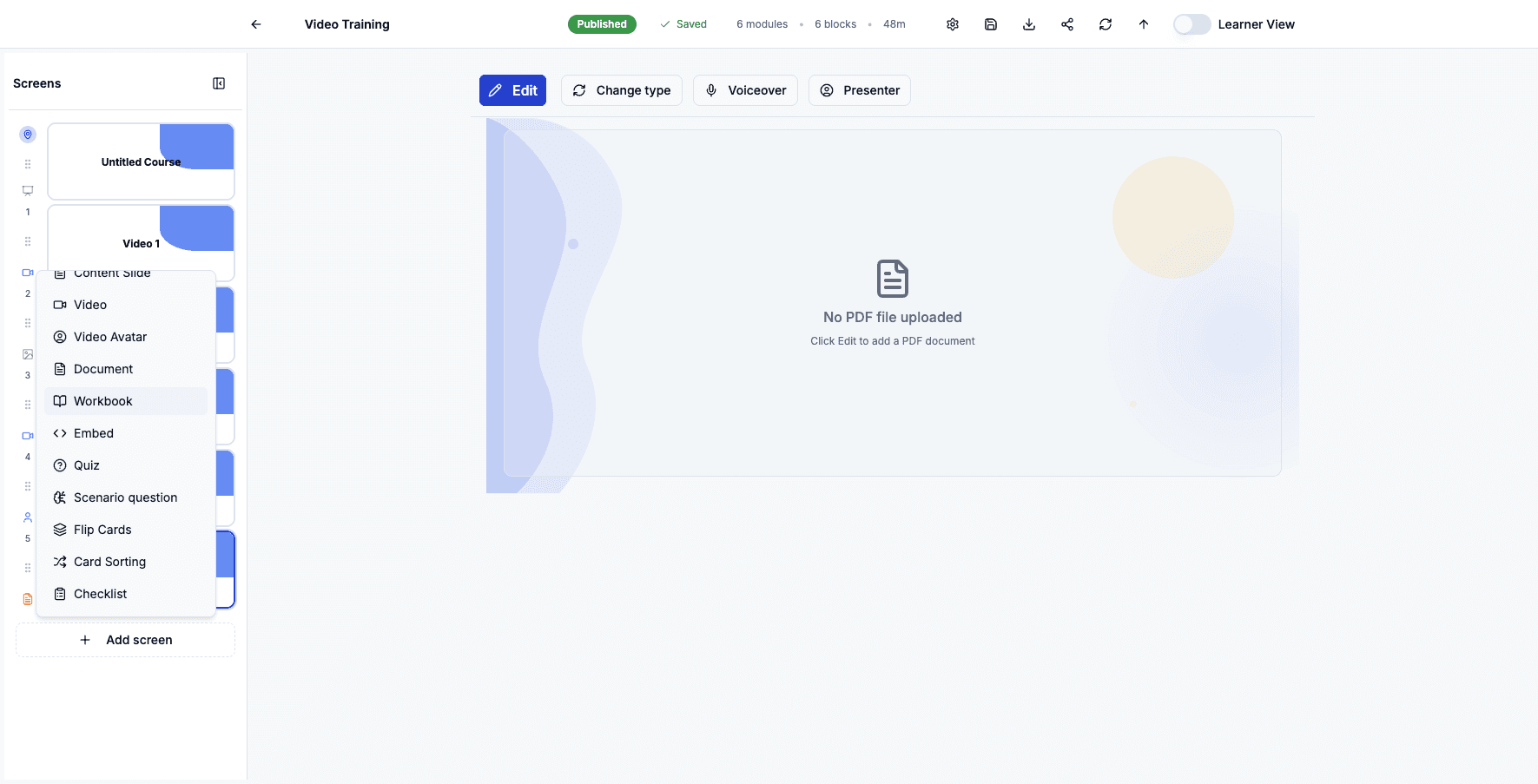Click the Voiceover button
This screenshot has width=1538, height=784.
tap(745, 90)
